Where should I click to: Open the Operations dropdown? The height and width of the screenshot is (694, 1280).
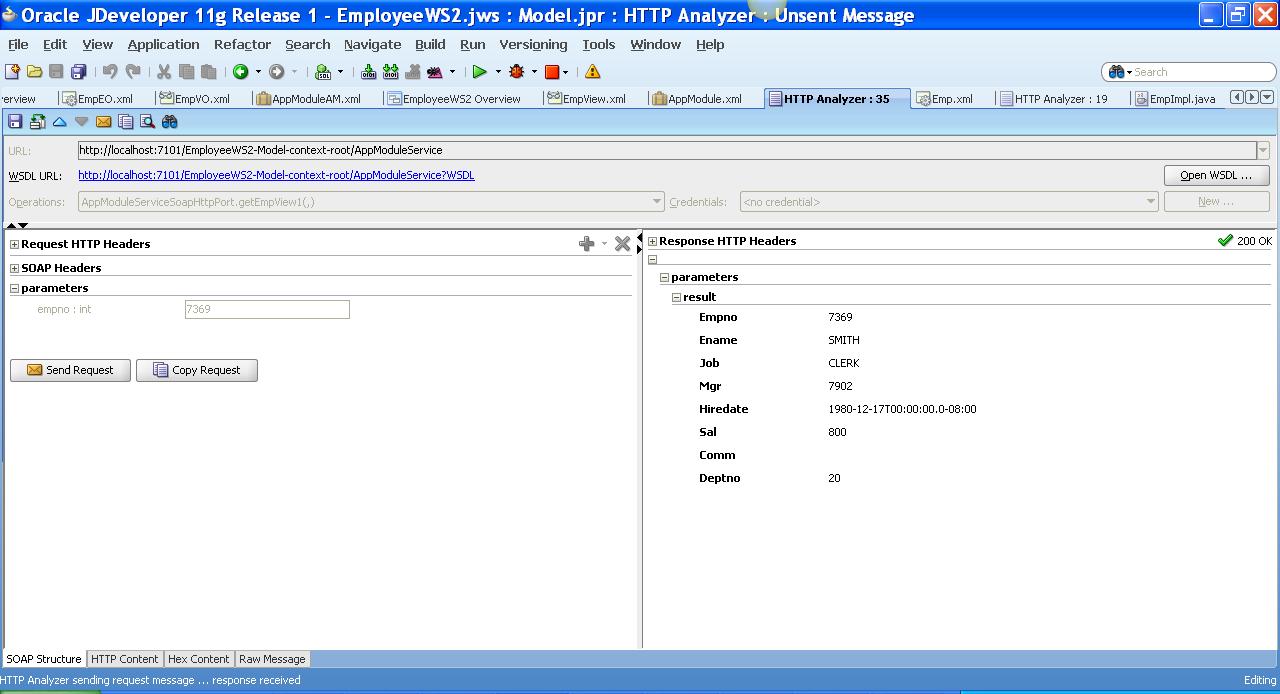[656, 200]
